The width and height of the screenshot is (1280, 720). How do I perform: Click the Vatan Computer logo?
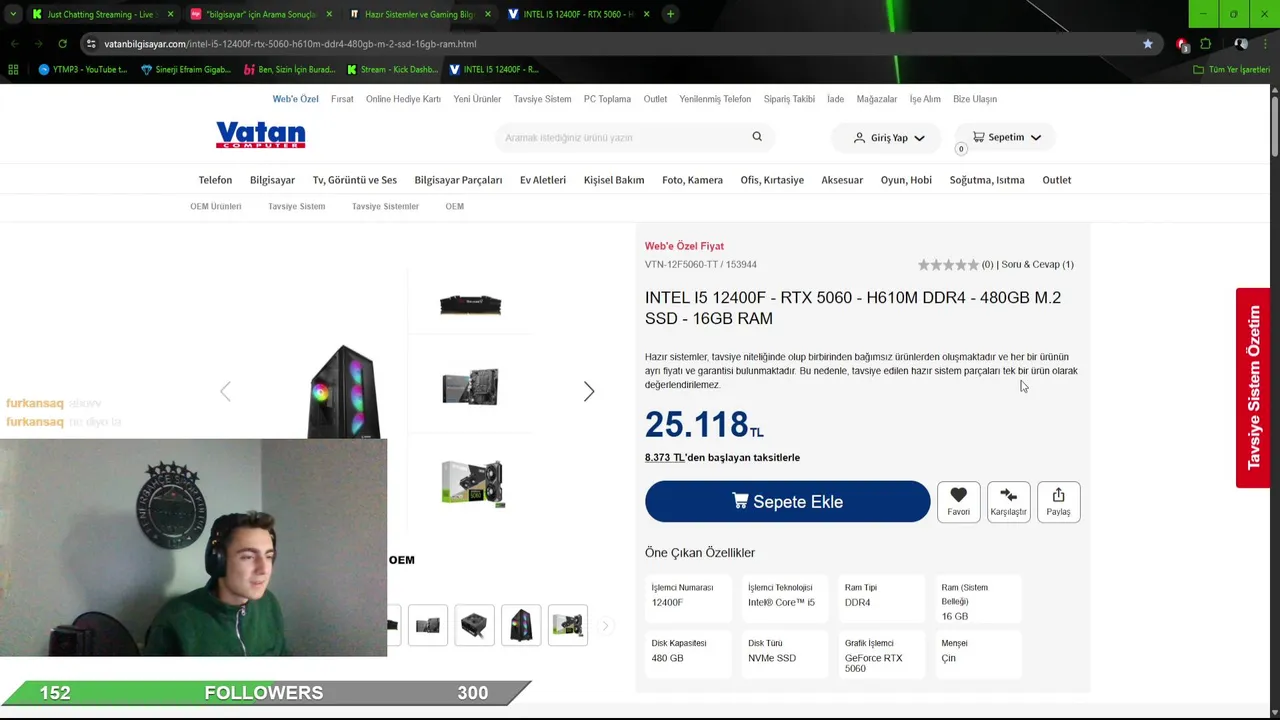click(260, 135)
